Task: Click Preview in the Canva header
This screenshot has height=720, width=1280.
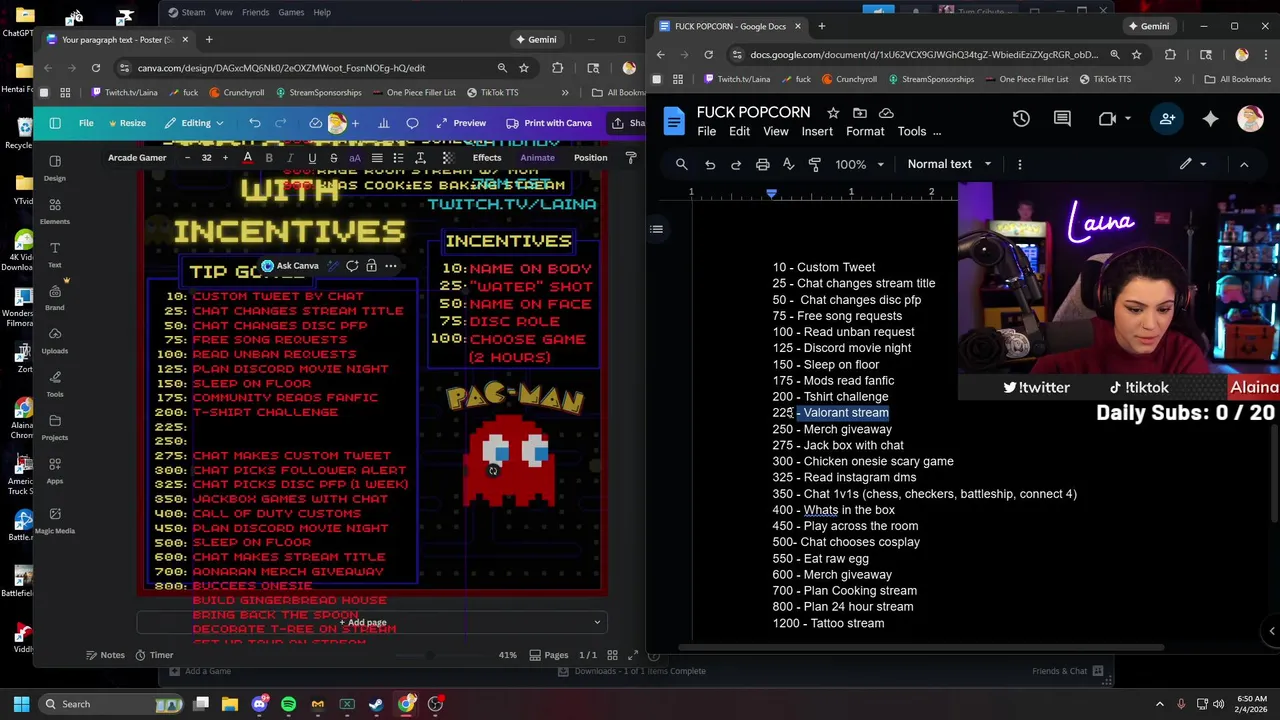Action: coord(461,123)
